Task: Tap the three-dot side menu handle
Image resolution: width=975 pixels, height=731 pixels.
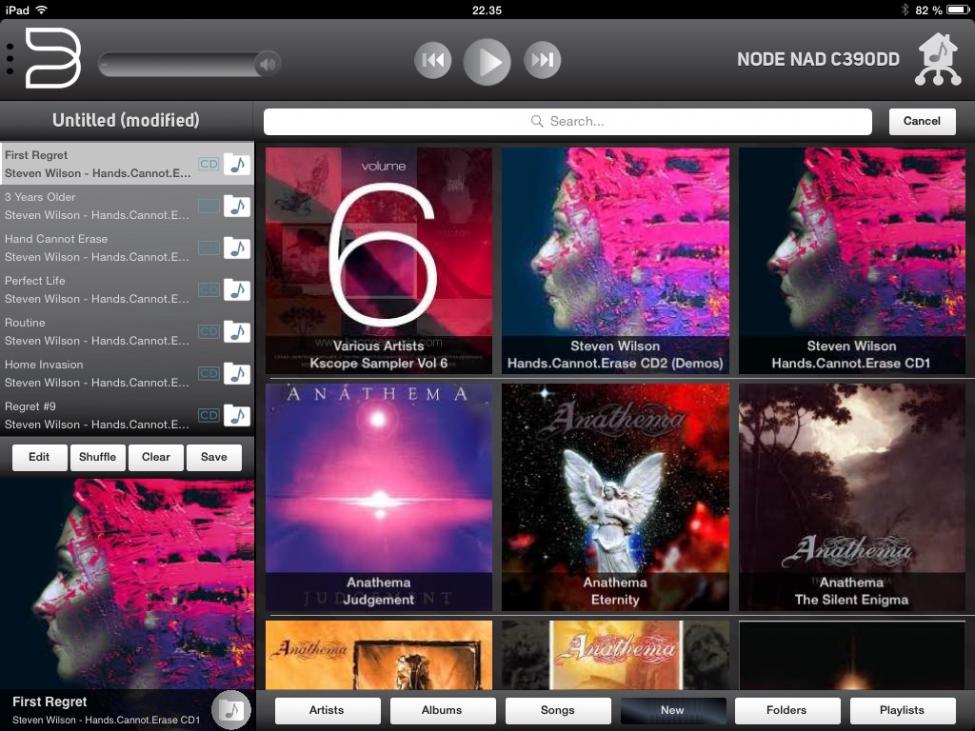Action: pos(9,59)
